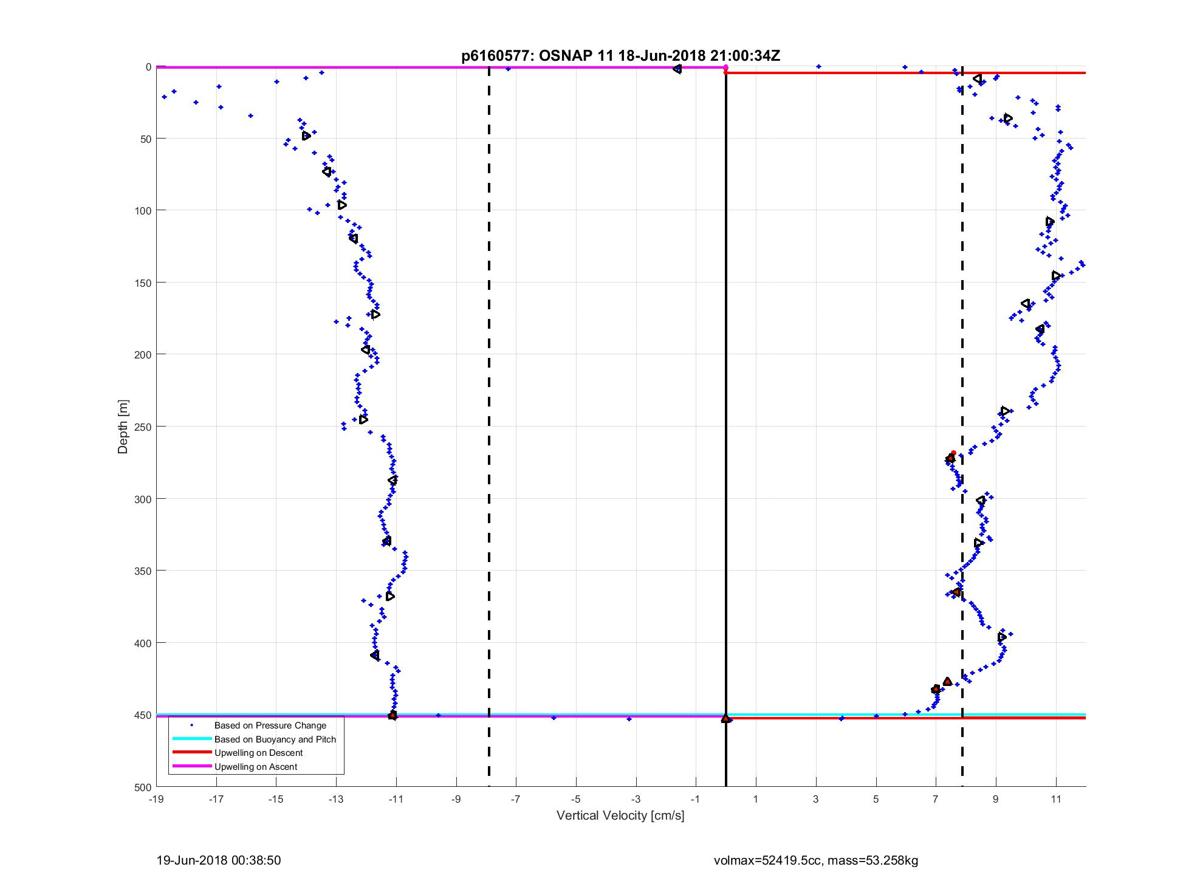The image size is (1200, 885).
Task: Select the 'Depth [m]' y-axis label
Action: tap(123, 427)
